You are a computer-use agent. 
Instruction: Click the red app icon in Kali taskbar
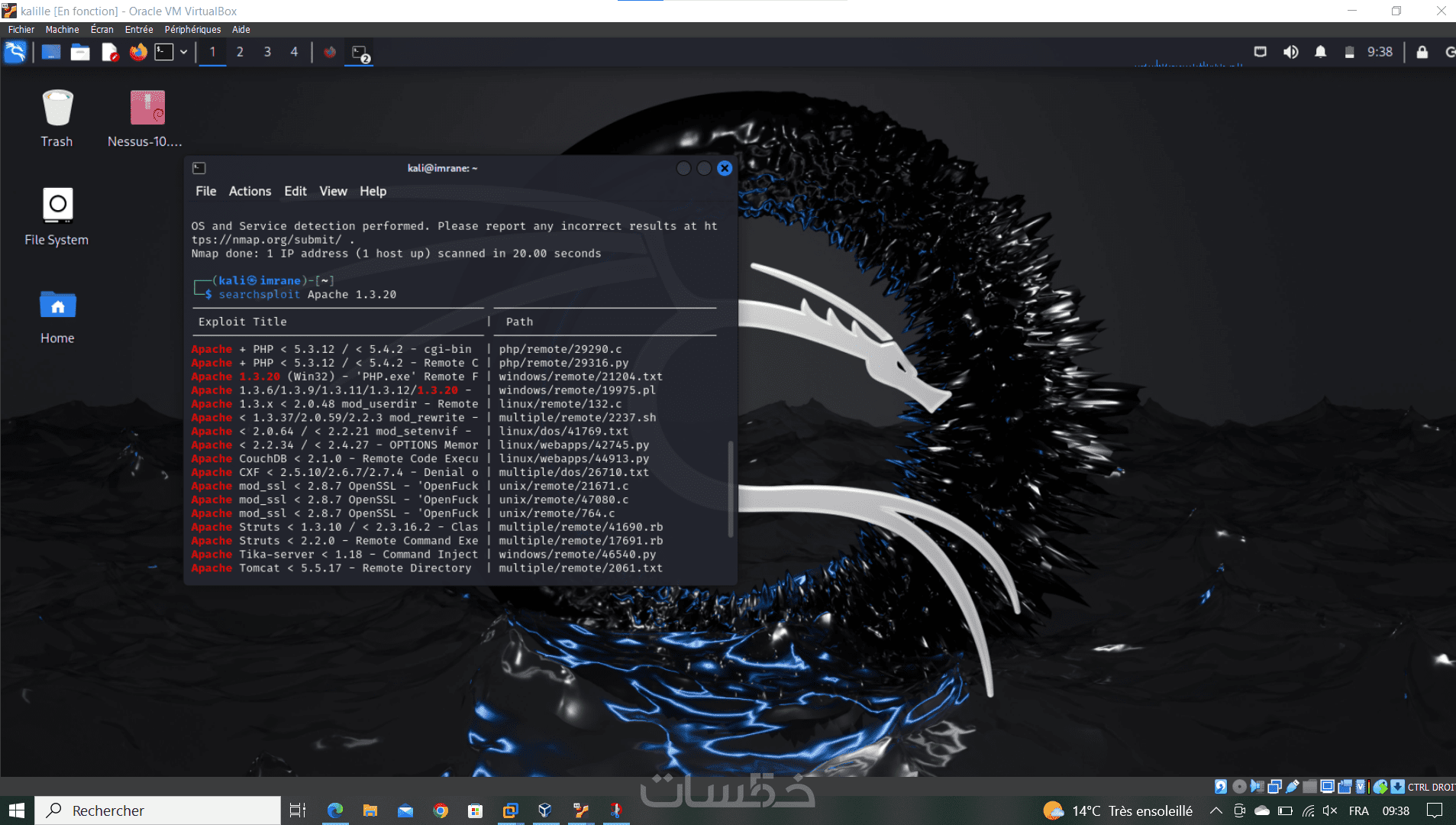[x=330, y=52]
